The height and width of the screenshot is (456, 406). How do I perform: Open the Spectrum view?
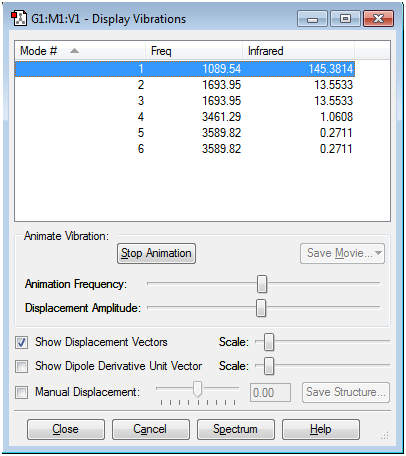(x=236, y=429)
